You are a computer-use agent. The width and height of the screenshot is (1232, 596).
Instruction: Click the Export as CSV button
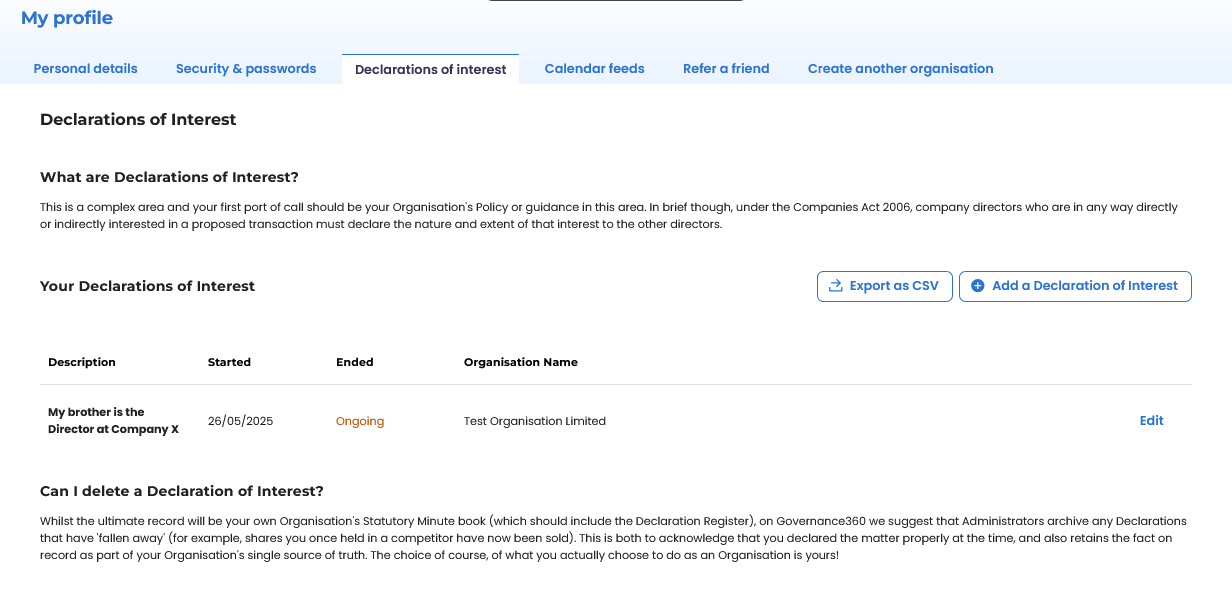point(884,286)
